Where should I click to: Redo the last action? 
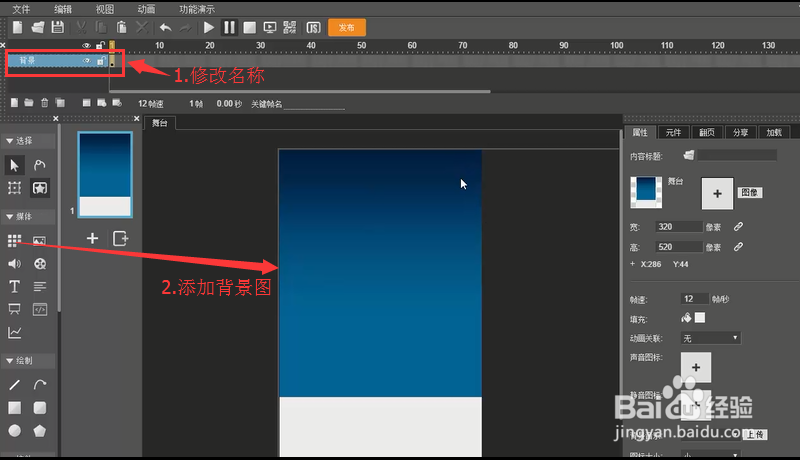click(185, 28)
